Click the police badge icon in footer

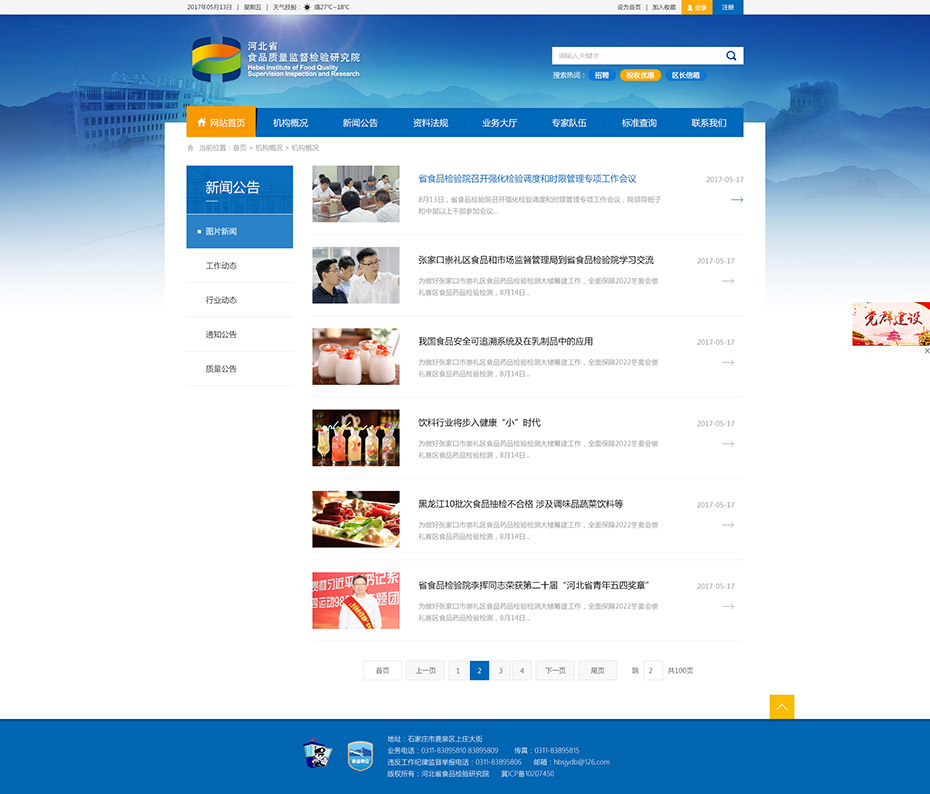click(x=316, y=755)
